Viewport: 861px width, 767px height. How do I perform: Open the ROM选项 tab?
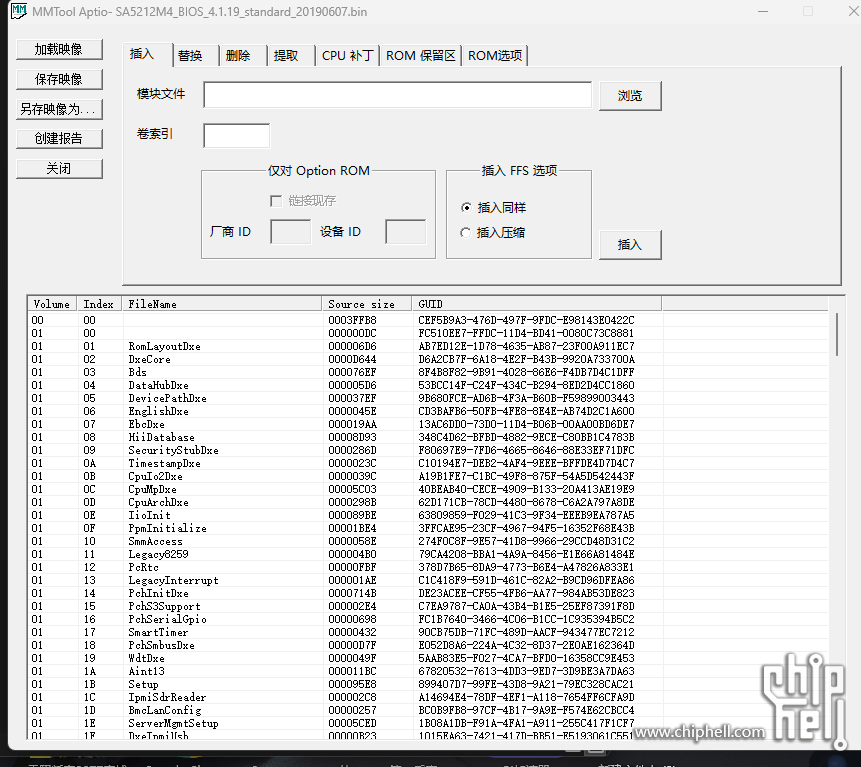coord(495,56)
